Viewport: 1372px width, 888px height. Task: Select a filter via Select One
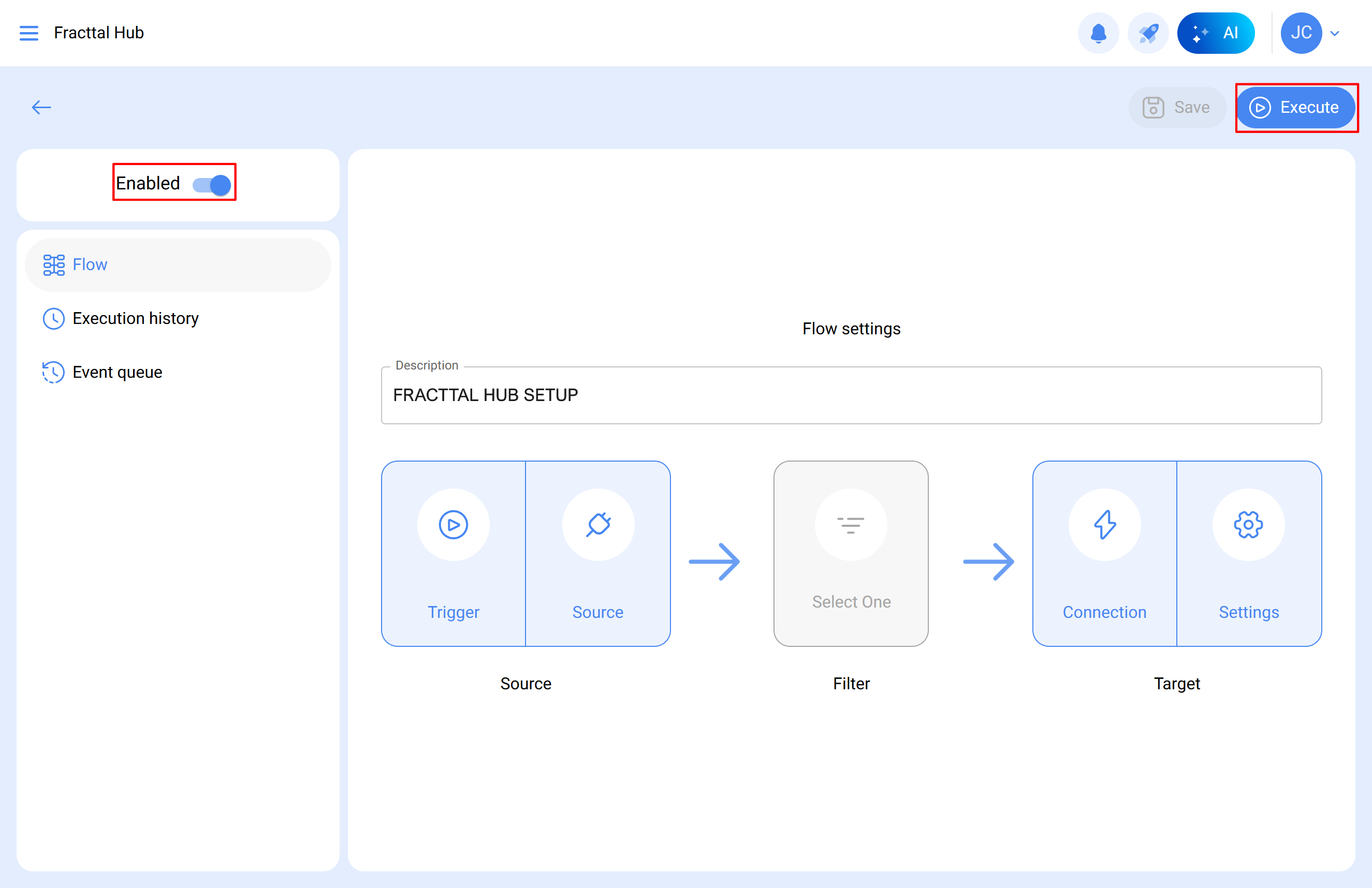click(851, 553)
